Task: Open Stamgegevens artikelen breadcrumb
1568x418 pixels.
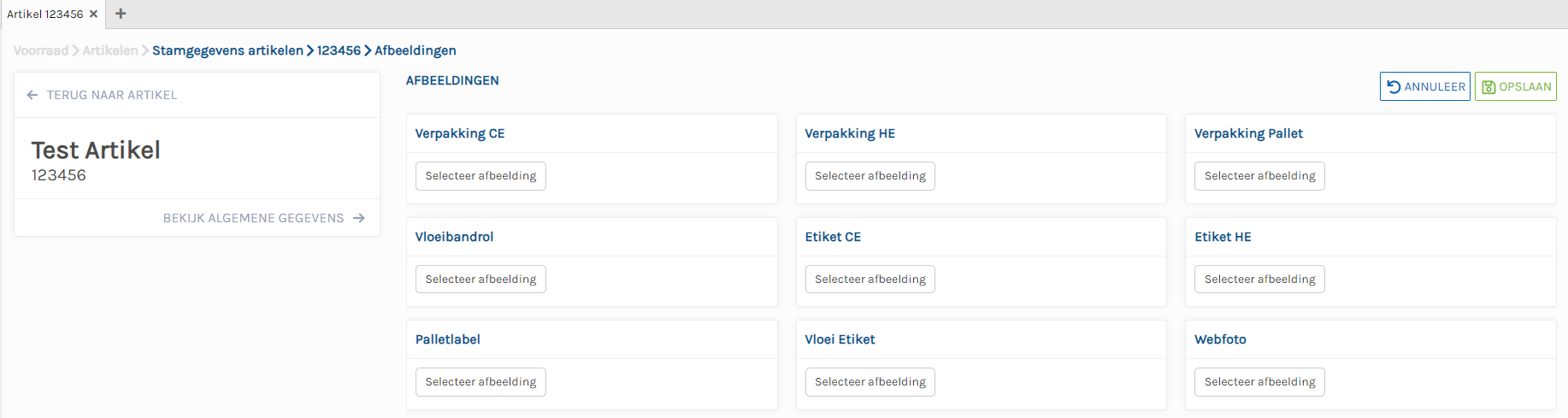Action: tap(227, 50)
